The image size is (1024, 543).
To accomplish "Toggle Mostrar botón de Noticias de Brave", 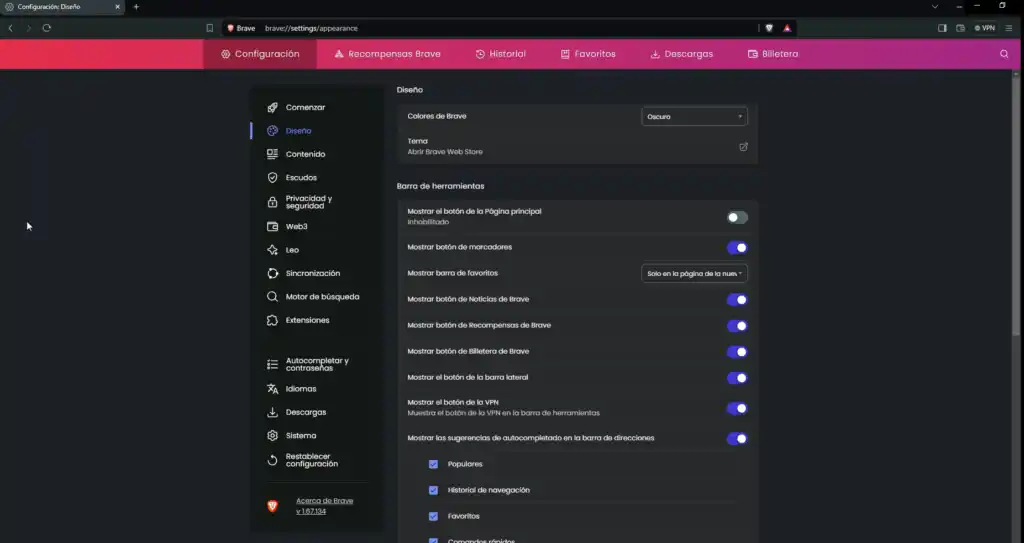I will pyautogui.click(x=737, y=300).
